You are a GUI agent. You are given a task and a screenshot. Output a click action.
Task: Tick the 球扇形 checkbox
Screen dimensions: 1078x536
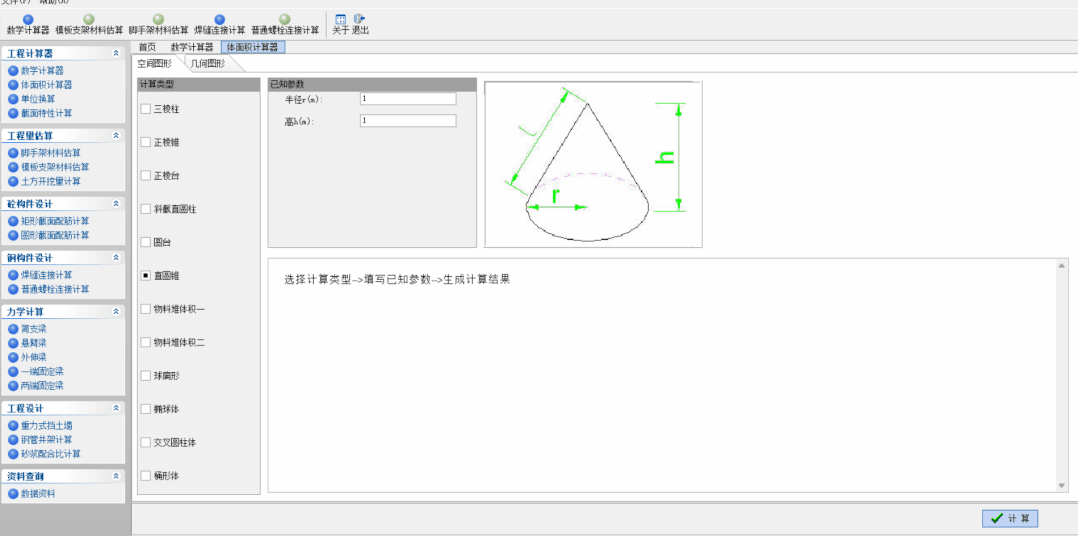[146, 376]
